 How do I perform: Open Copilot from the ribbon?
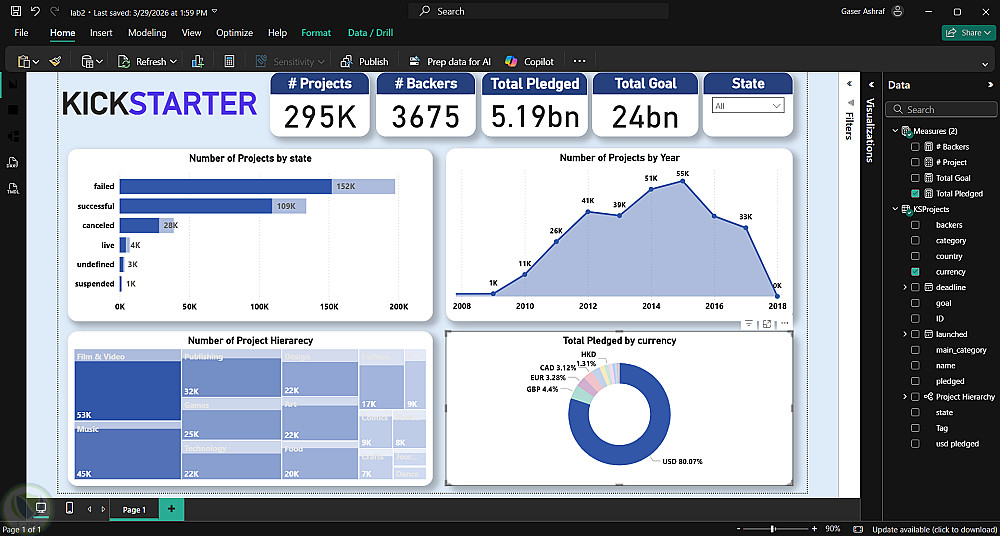point(529,61)
